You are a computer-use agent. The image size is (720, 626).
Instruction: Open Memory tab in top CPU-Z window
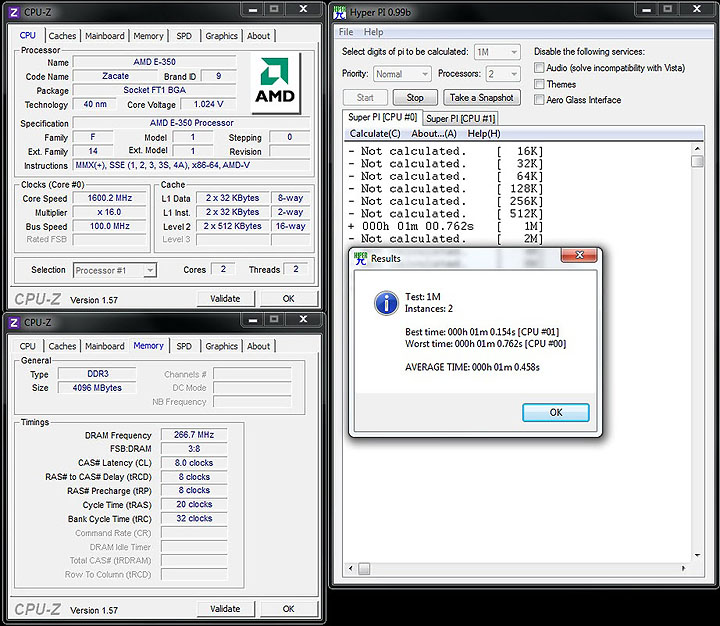pyautogui.click(x=148, y=36)
